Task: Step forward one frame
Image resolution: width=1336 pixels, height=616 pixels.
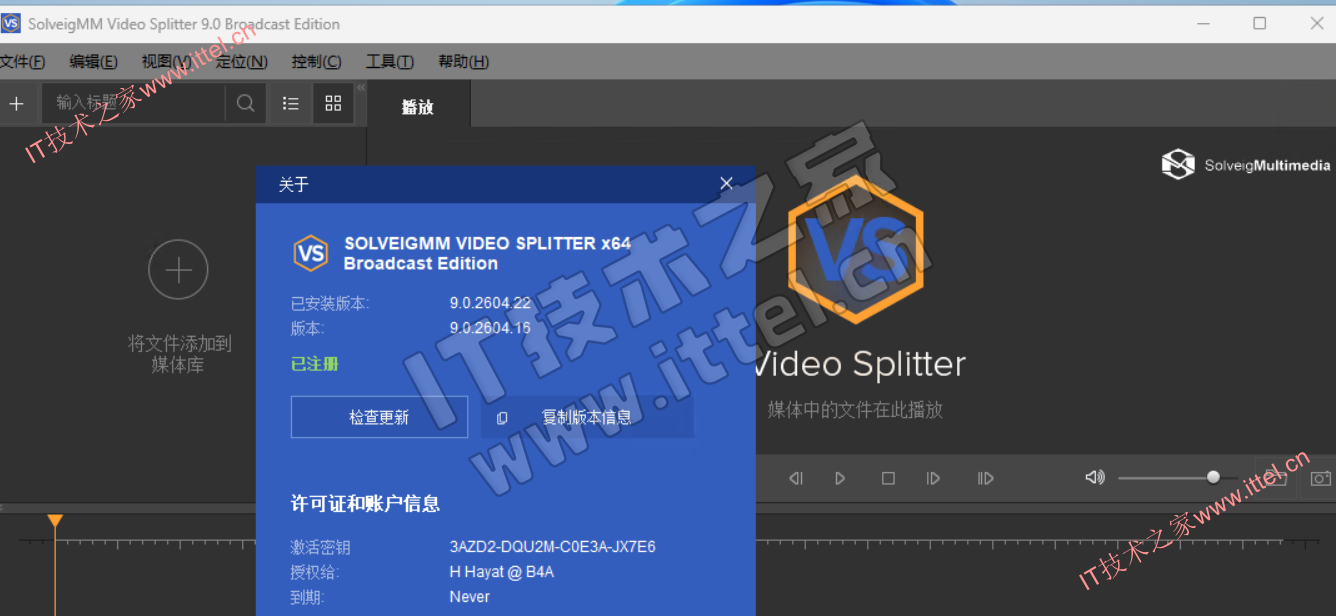Action: click(933, 479)
